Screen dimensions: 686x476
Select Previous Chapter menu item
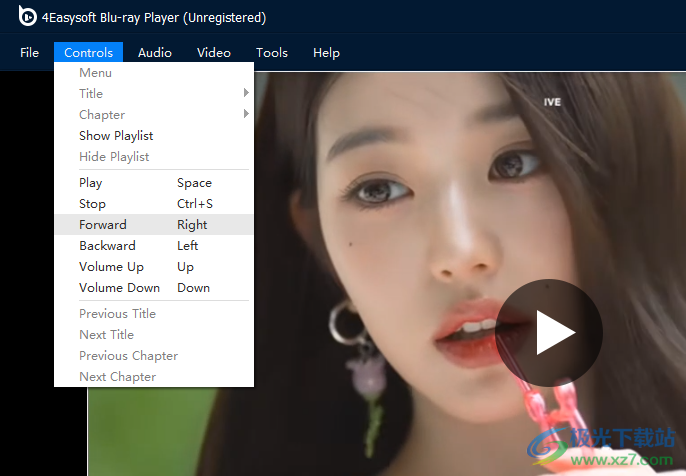point(154,356)
